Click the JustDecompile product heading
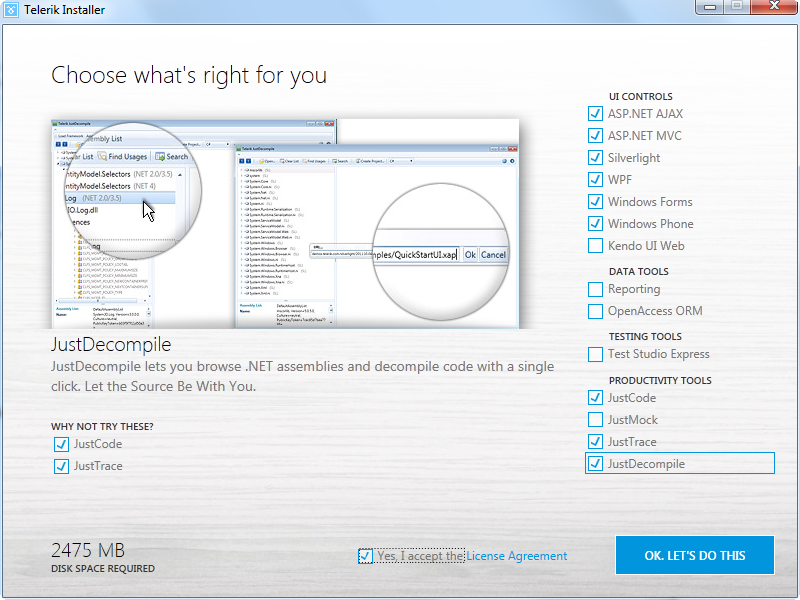800x600 pixels. pos(111,344)
